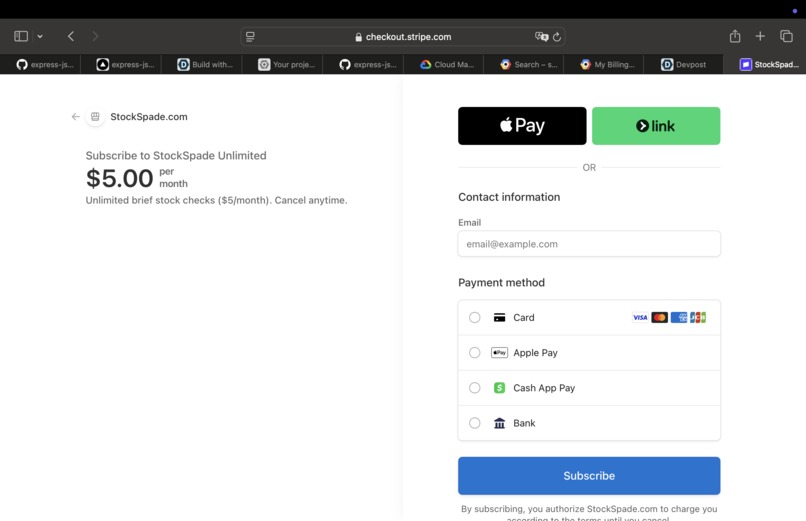The width and height of the screenshot is (806, 521).
Task: Click the Email input field
Action: [589, 244]
